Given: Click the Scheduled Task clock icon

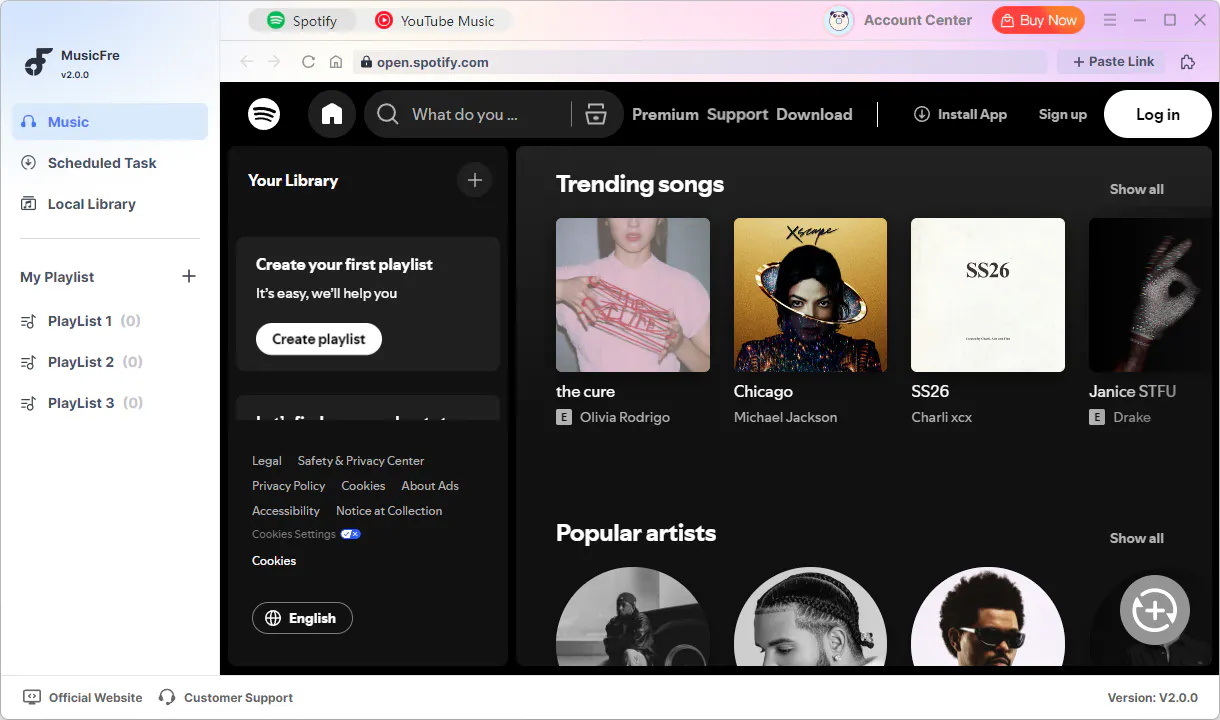Looking at the screenshot, I should coord(29,163).
